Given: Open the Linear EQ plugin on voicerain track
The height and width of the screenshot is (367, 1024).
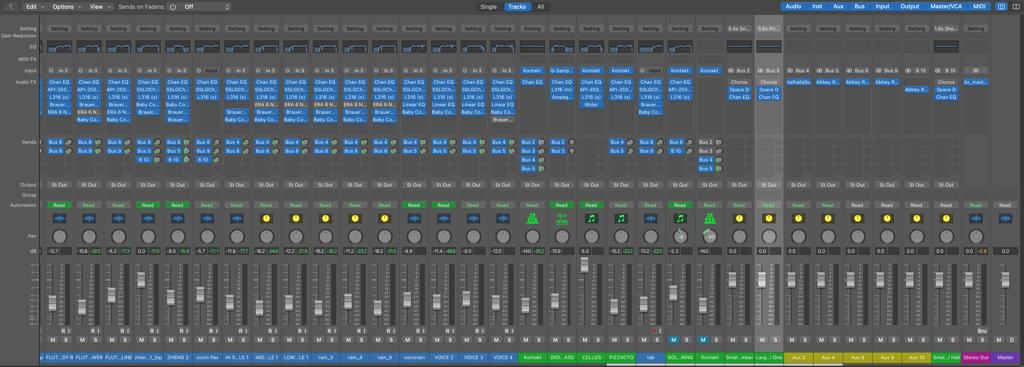Looking at the screenshot, I should click(x=413, y=104).
